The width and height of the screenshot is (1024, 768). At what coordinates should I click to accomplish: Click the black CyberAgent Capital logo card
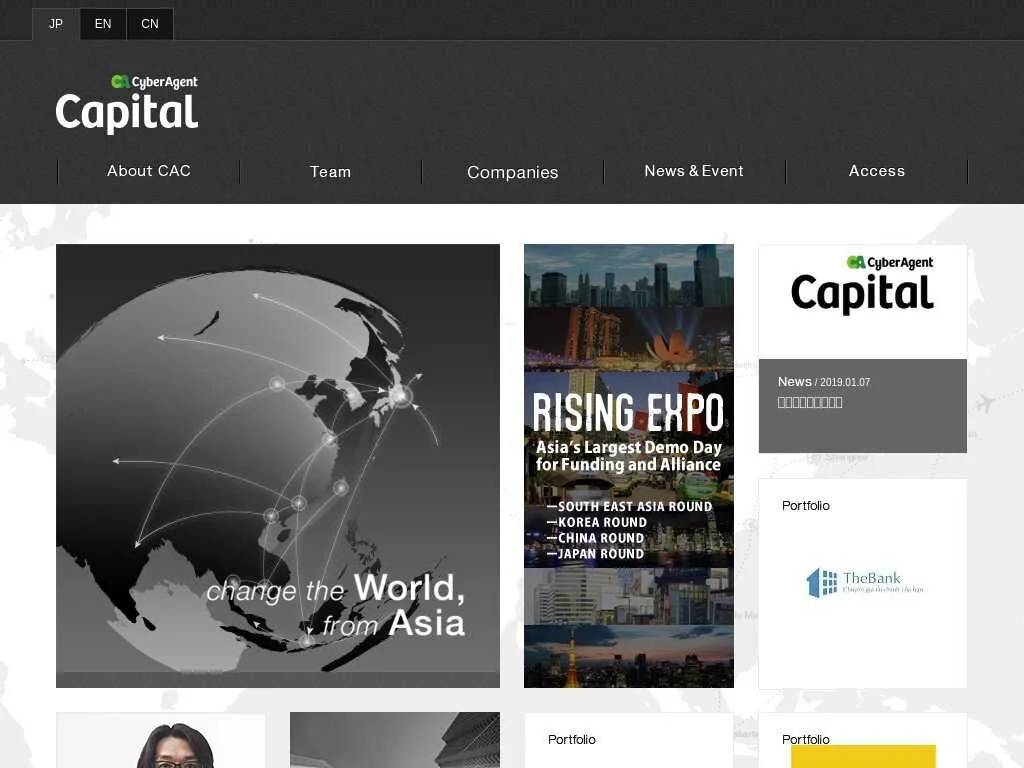coord(863,302)
